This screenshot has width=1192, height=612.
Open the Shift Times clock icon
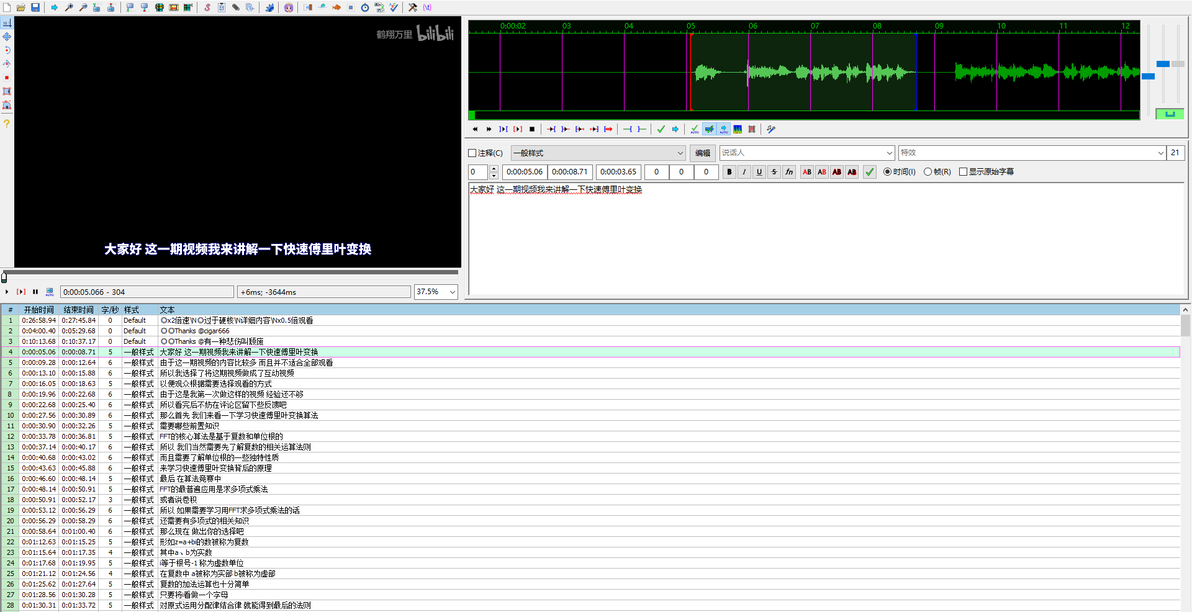click(365, 7)
